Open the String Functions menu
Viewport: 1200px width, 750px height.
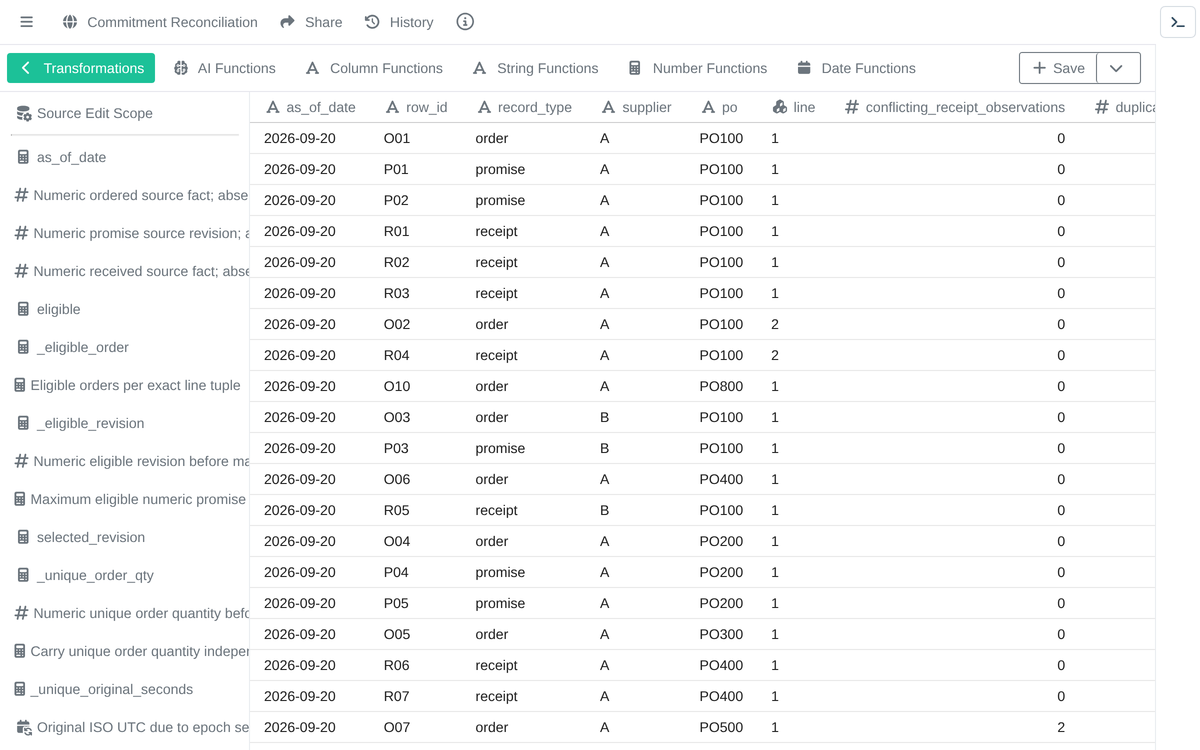tap(535, 68)
